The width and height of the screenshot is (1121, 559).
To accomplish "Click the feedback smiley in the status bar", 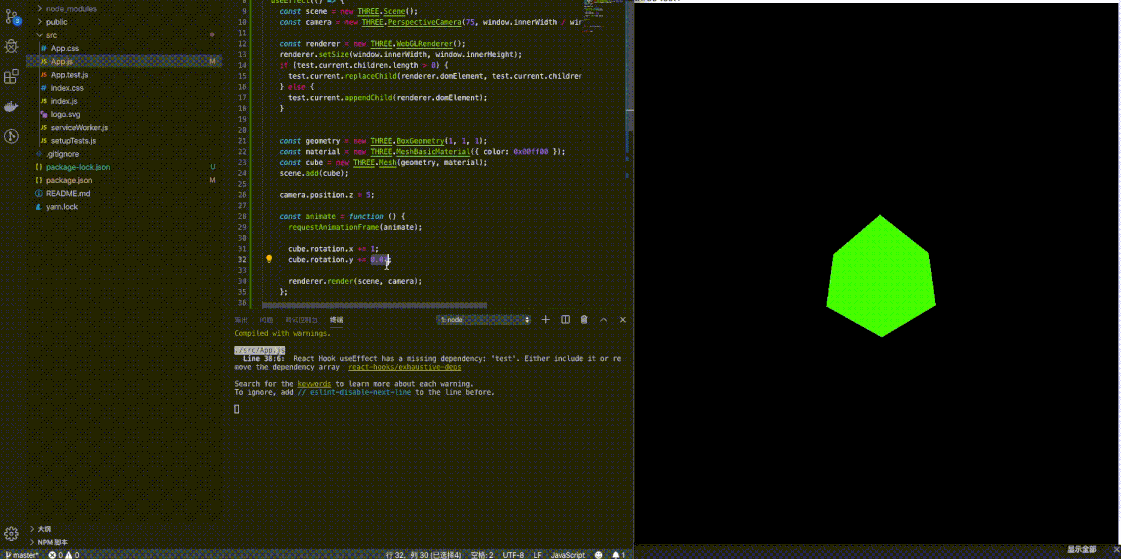I will [x=599, y=555].
